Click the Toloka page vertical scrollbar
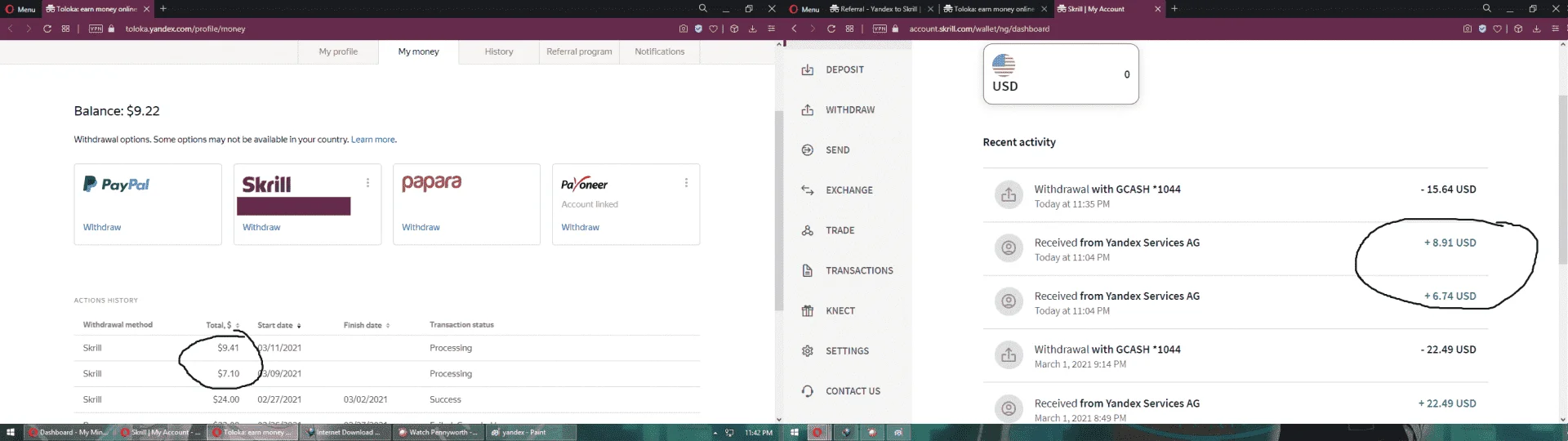This screenshot has height=441, width=1568. tap(779, 211)
